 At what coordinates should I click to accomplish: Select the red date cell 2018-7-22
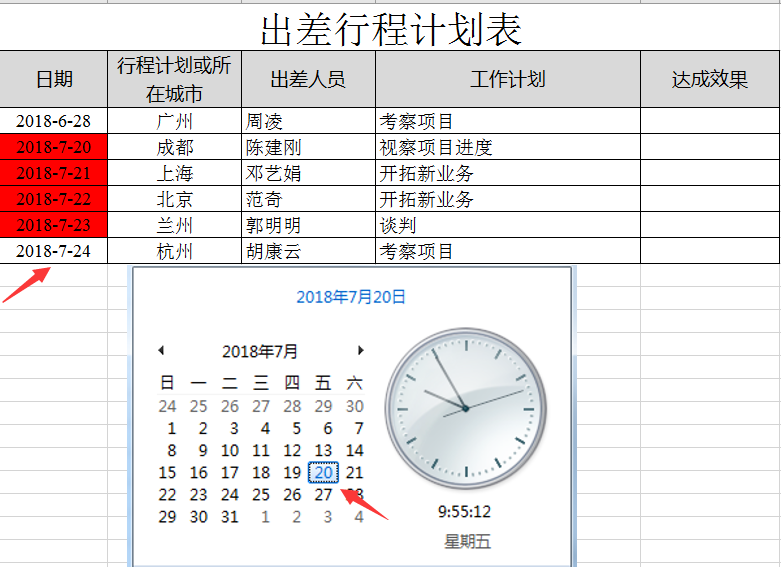[x=54, y=199]
